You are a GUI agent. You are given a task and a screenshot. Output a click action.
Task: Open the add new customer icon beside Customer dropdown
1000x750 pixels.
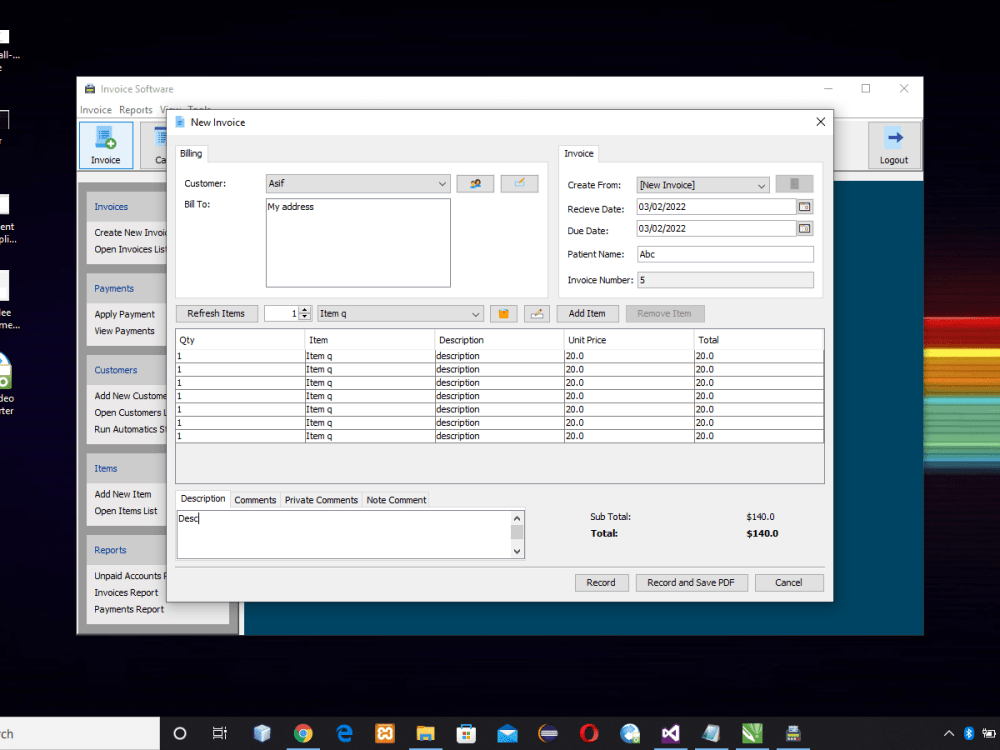[474, 183]
